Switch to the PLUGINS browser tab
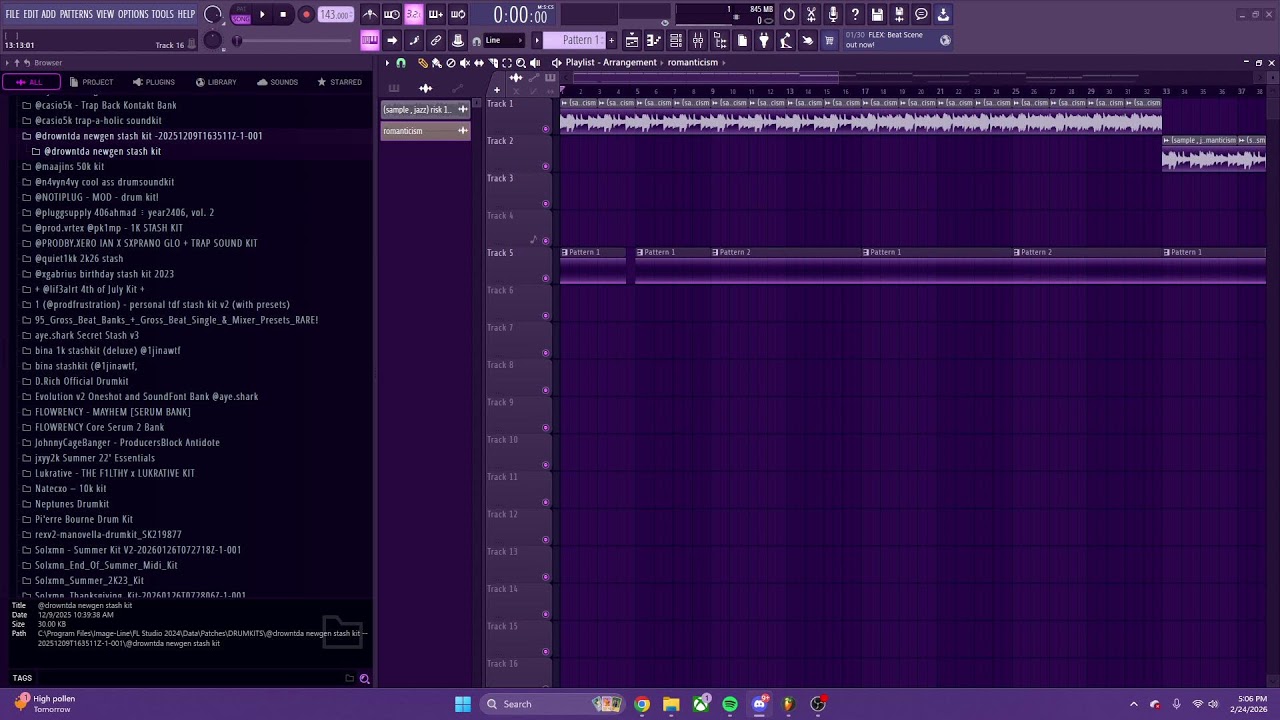This screenshot has height=720, width=1280. tap(153, 82)
